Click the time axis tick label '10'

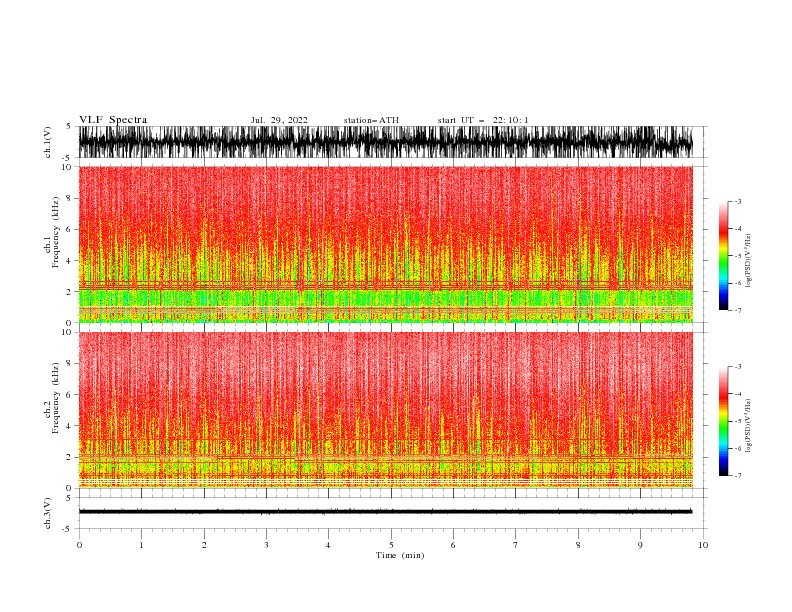703,545
